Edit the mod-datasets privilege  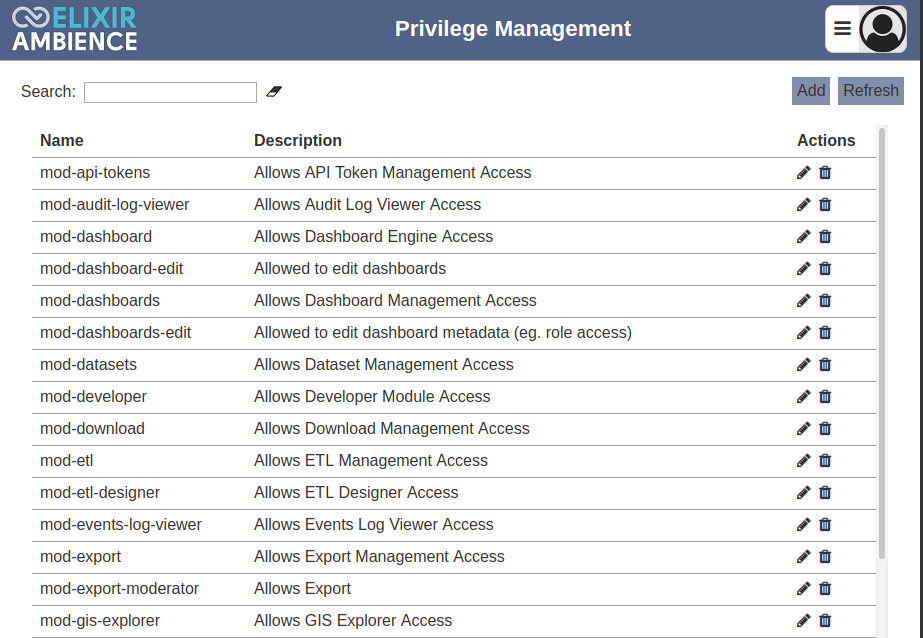(x=804, y=364)
